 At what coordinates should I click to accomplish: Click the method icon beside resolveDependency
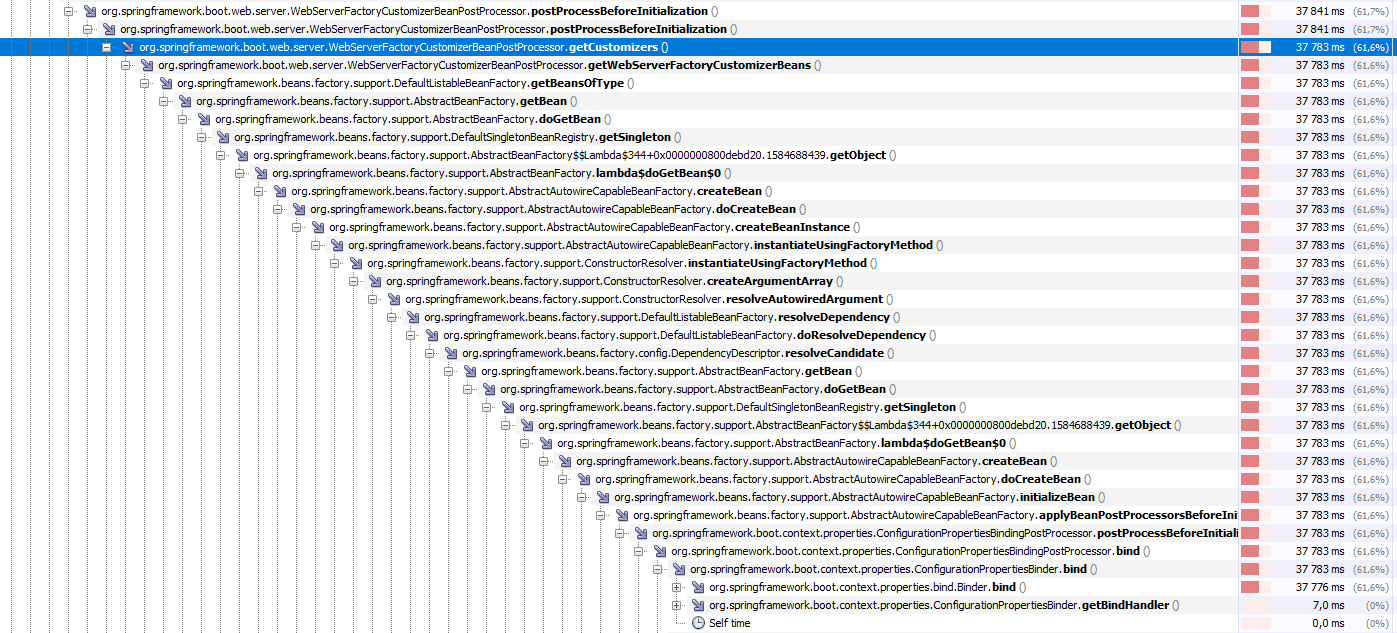414,317
